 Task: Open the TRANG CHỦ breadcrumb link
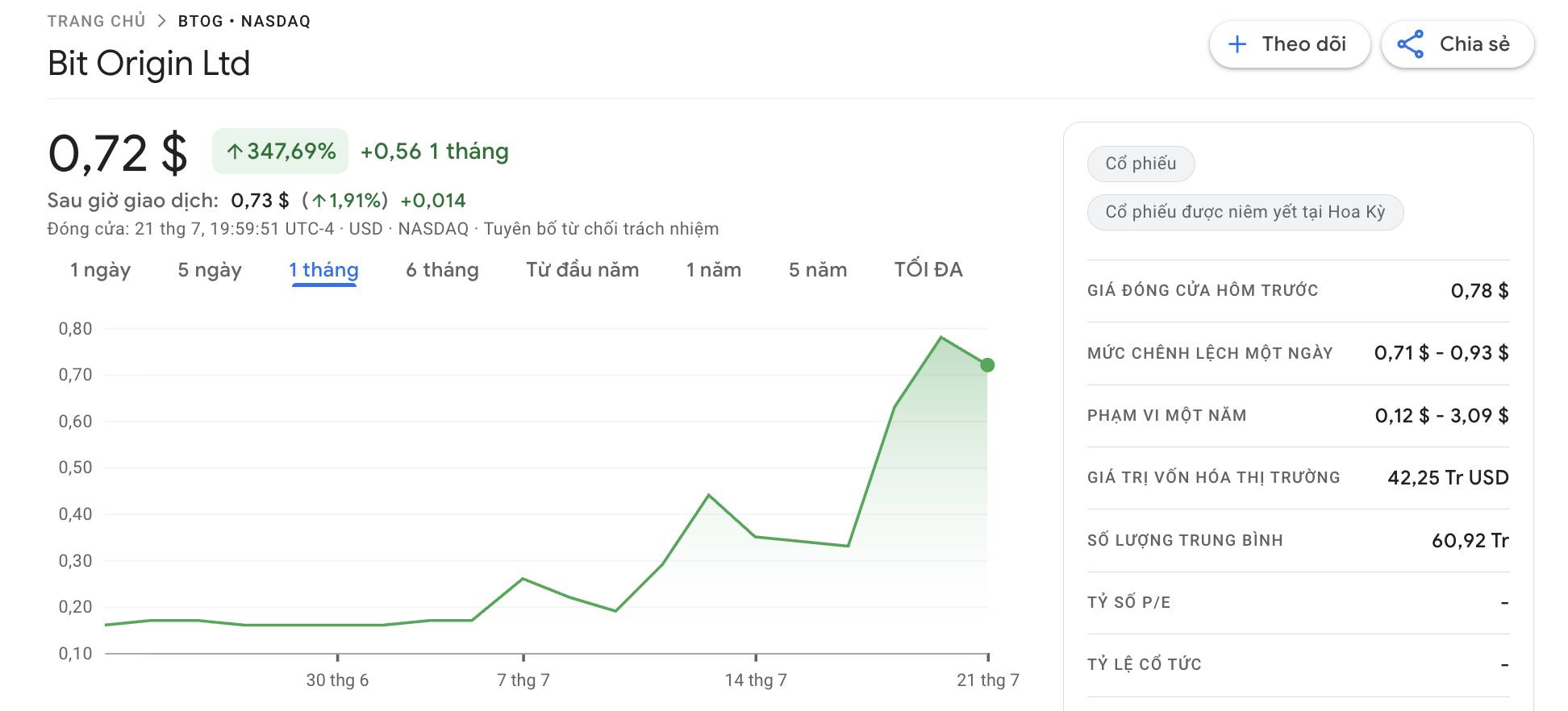pos(97,21)
